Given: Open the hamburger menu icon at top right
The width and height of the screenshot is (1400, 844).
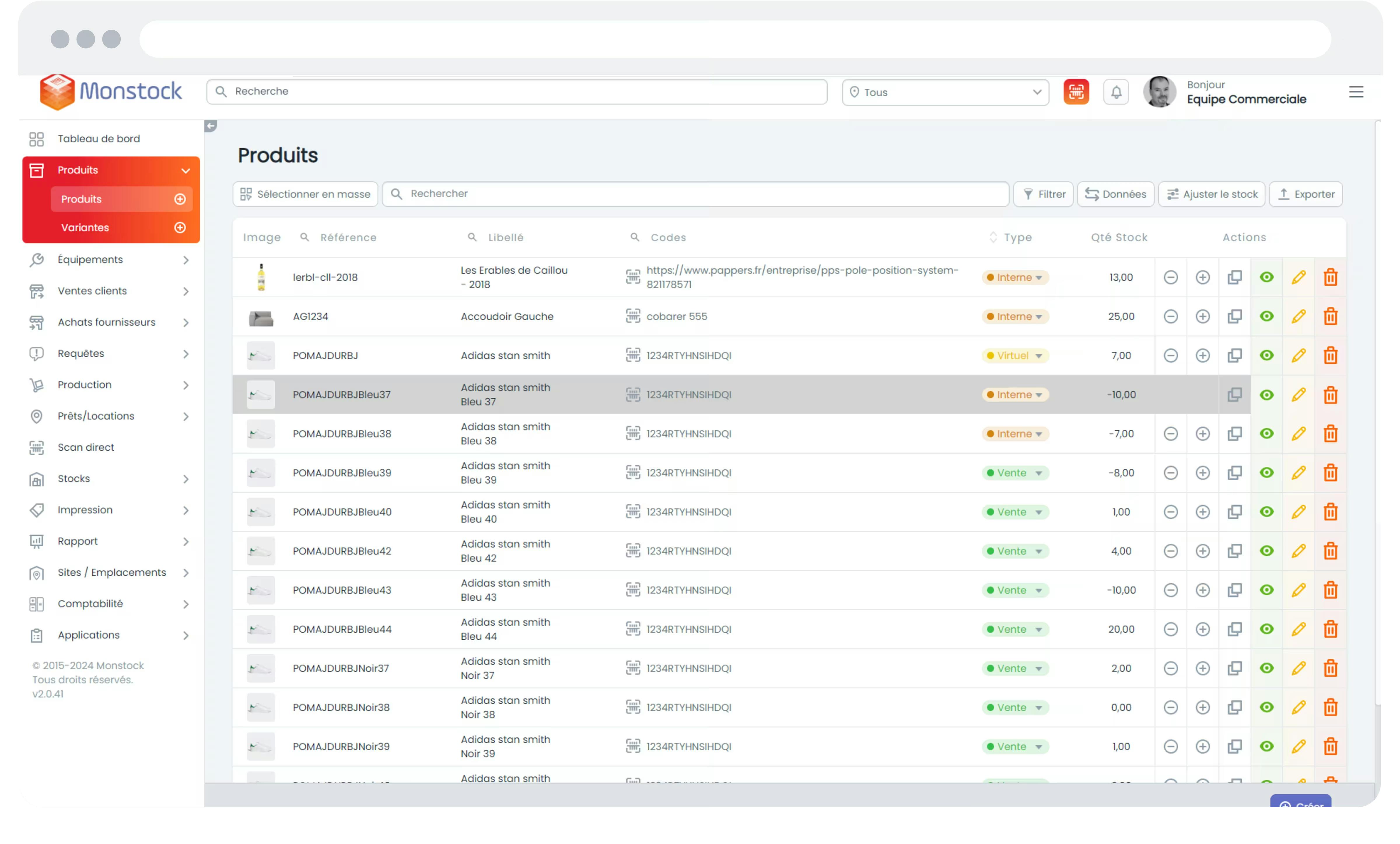Looking at the screenshot, I should (x=1356, y=92).
